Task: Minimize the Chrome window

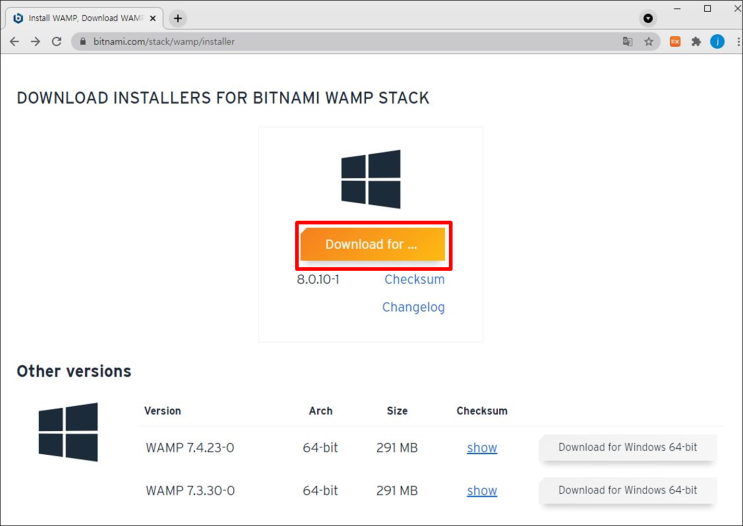Action: pyautogui.click(x=678, y=9)
